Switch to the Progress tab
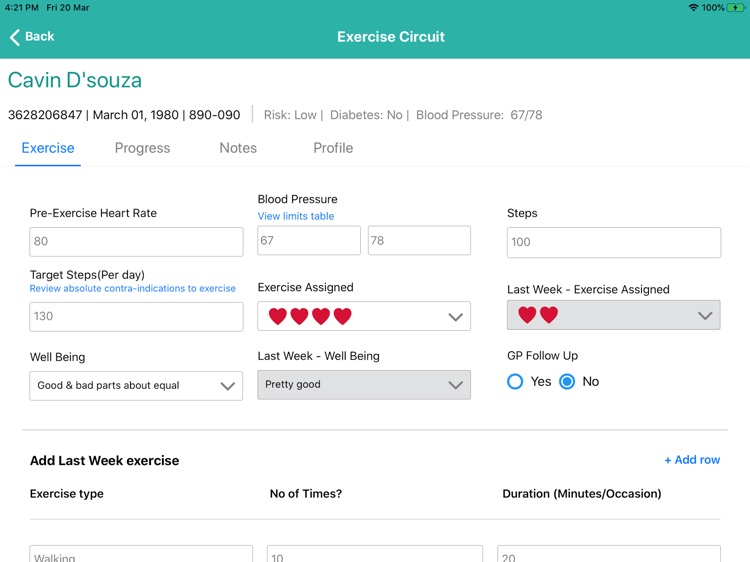The width and height of the screenshot is (750, 562). click(143, 148)
